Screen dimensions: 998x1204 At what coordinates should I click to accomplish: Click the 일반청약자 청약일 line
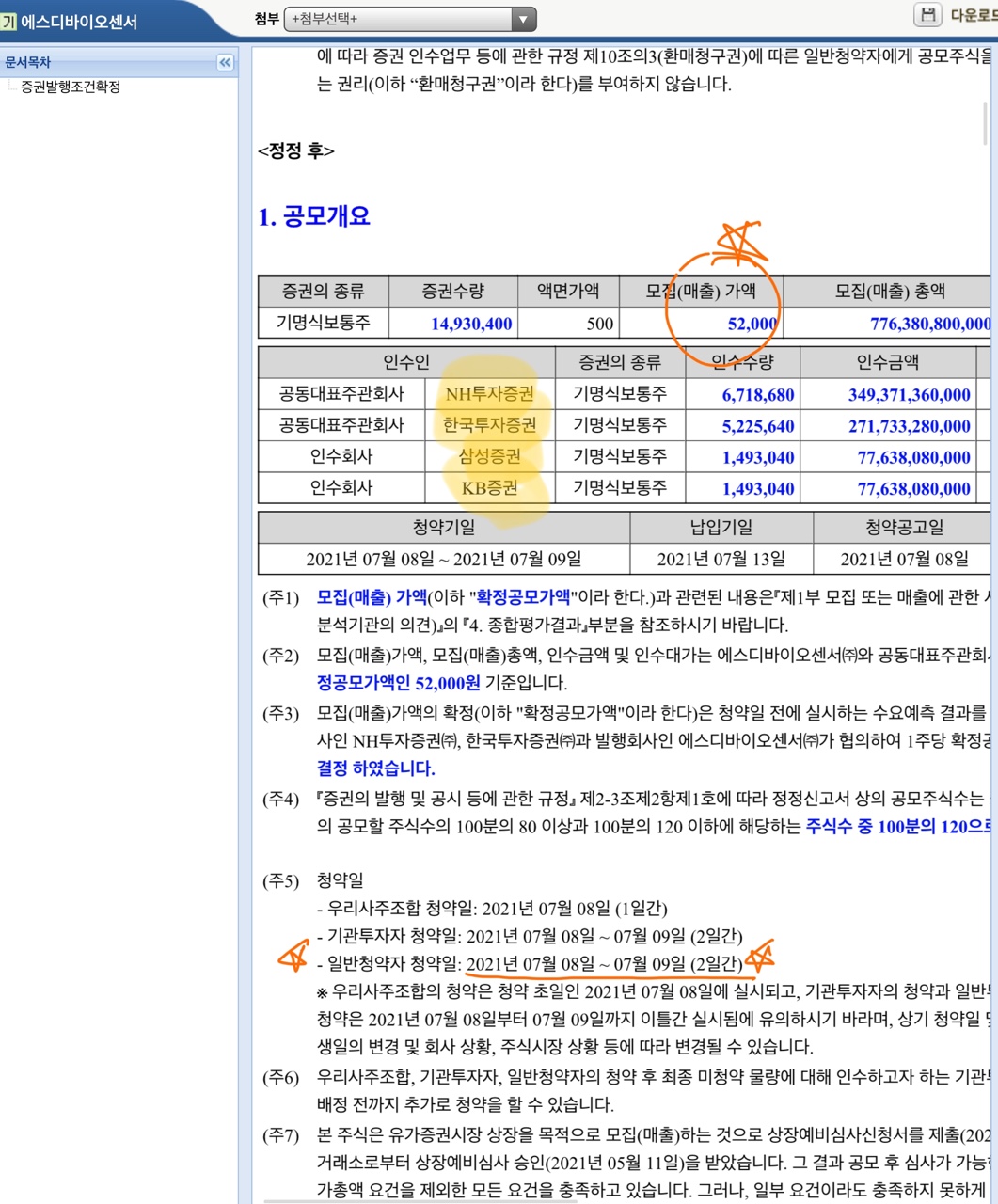point(530,964)
